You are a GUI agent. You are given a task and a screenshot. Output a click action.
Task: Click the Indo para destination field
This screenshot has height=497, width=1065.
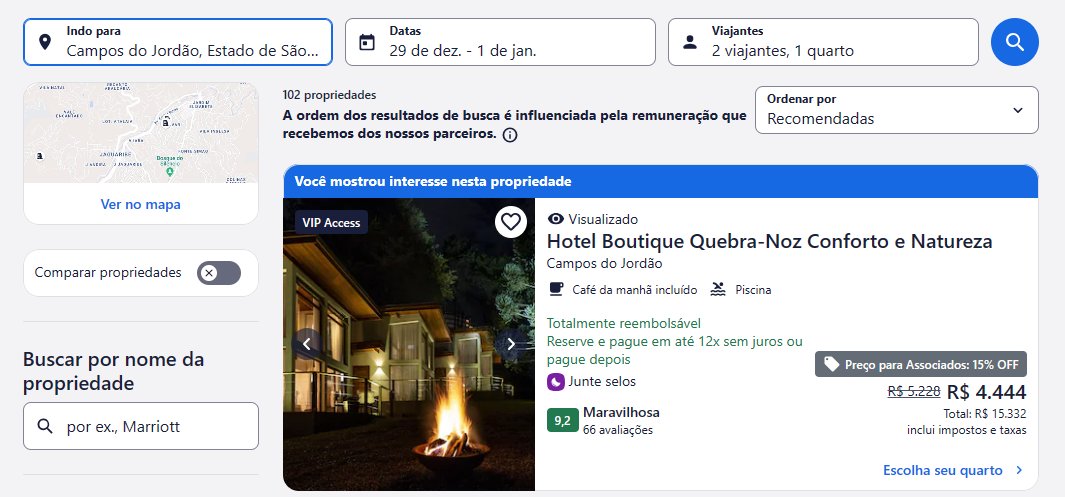(178, 42)
